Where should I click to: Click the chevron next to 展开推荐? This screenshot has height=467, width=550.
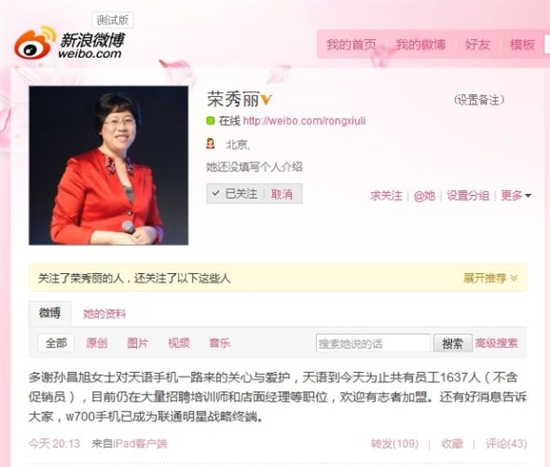(514, 278)
